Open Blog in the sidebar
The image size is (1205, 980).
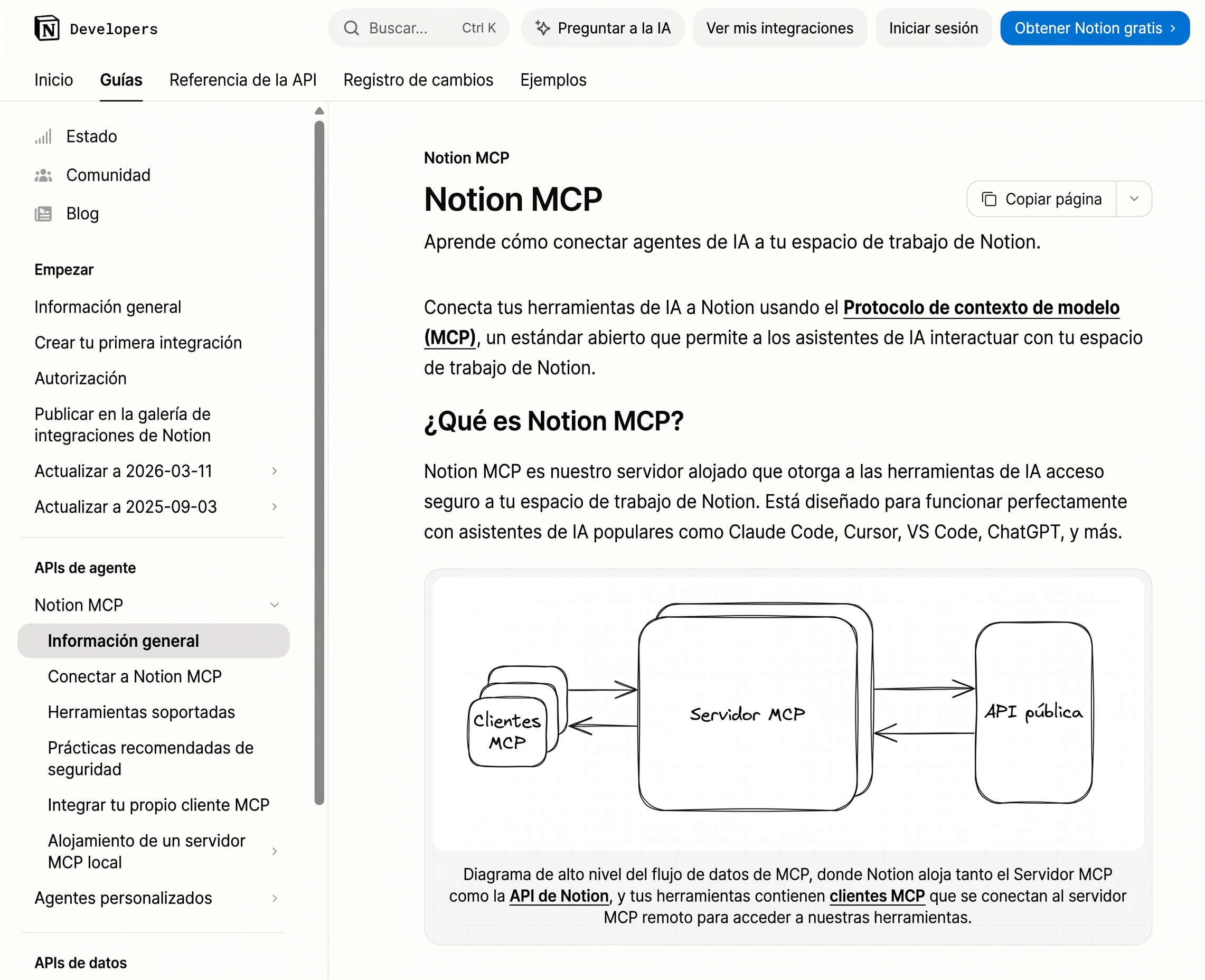click(x=82, y=214)
